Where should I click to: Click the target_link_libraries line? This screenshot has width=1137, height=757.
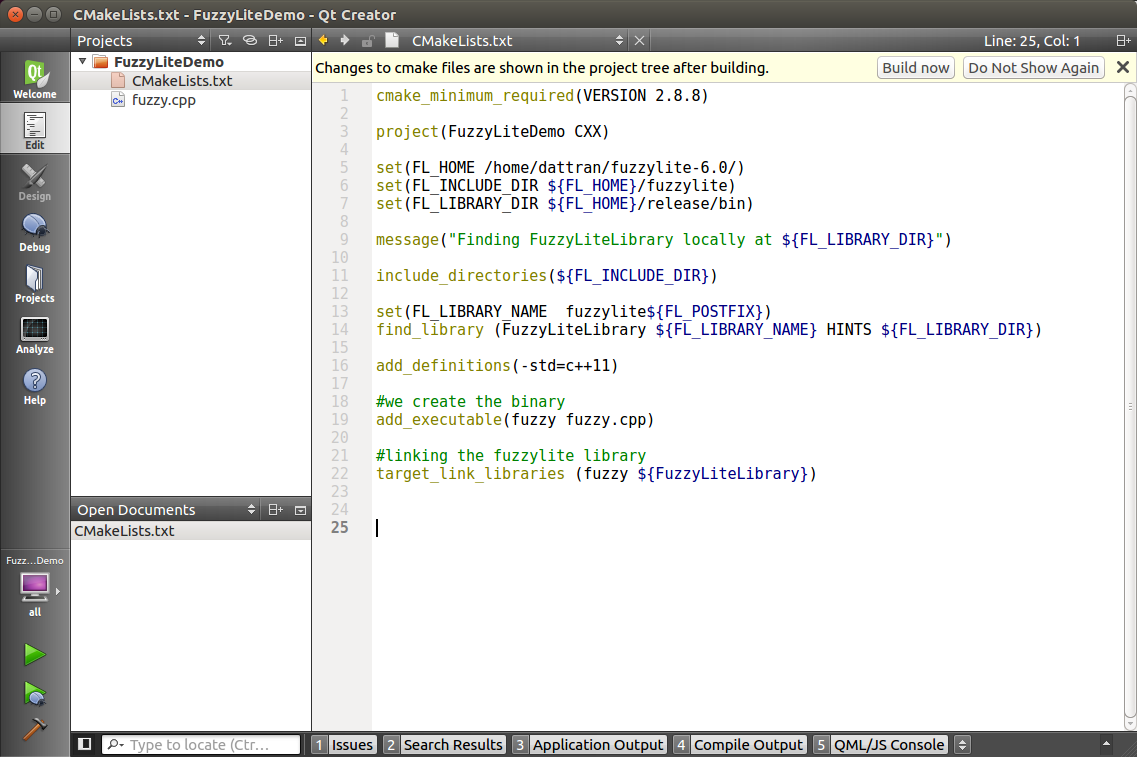pos(596,473)
